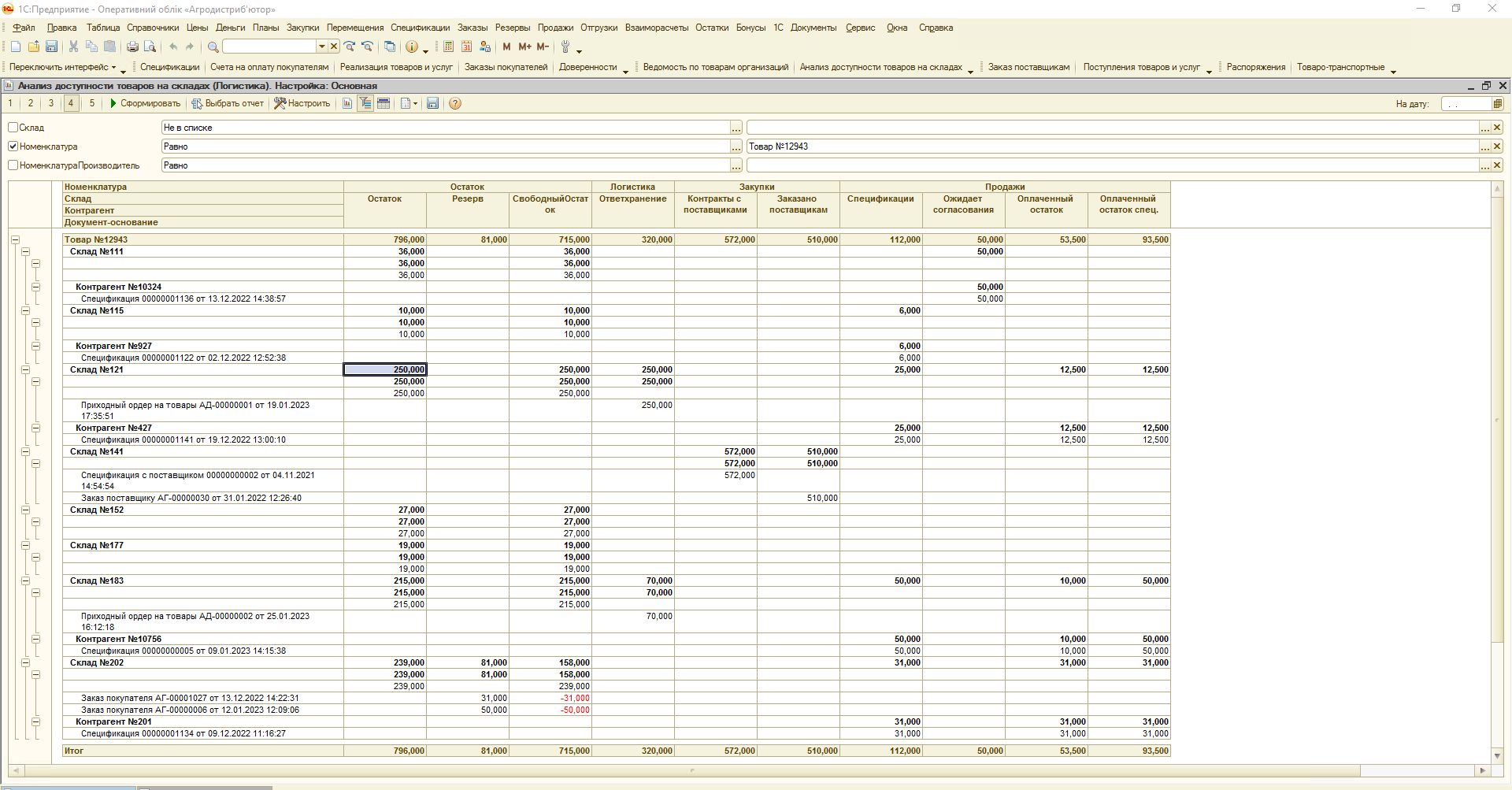Click the M+ memory button

click(524, 47)
